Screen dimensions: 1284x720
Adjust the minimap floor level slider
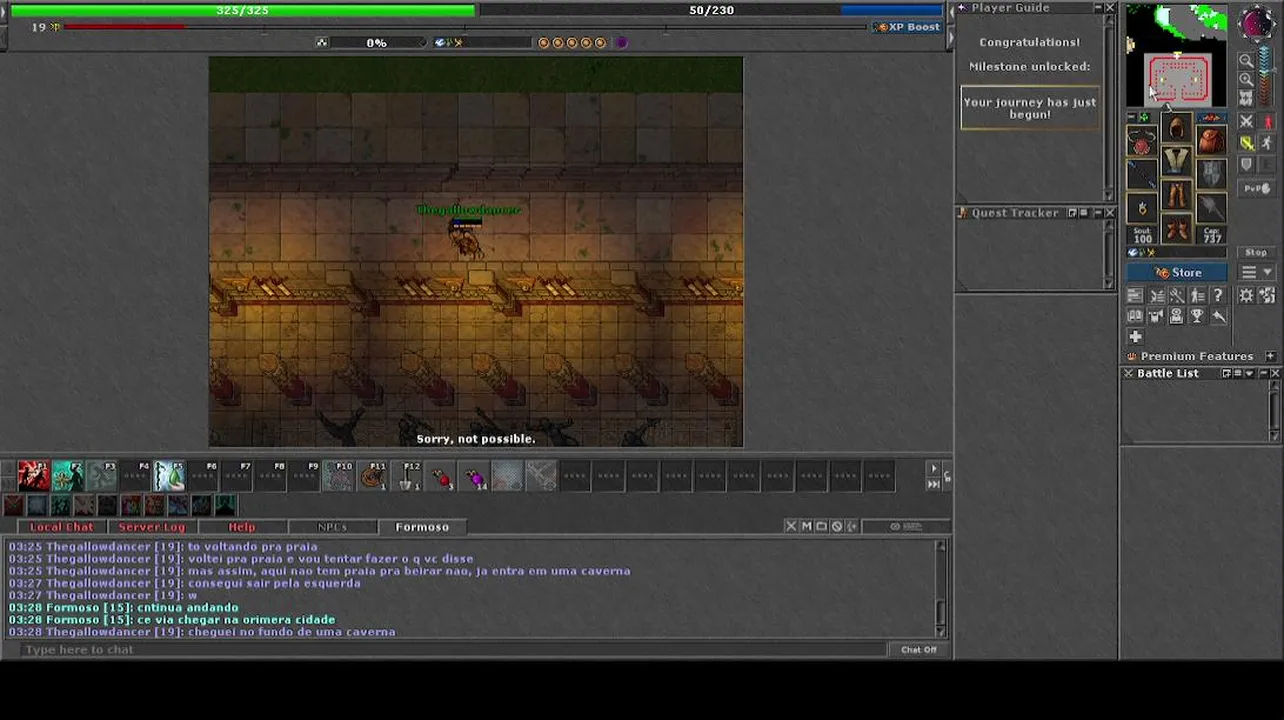click(1265, 75)
